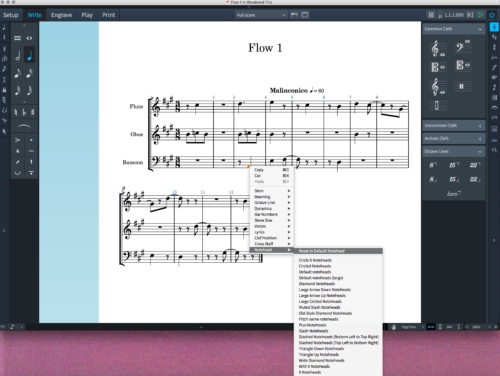Click the Malinconico tempo marking
Viewport: 500px width, 376px height.
tap(289, 90)
